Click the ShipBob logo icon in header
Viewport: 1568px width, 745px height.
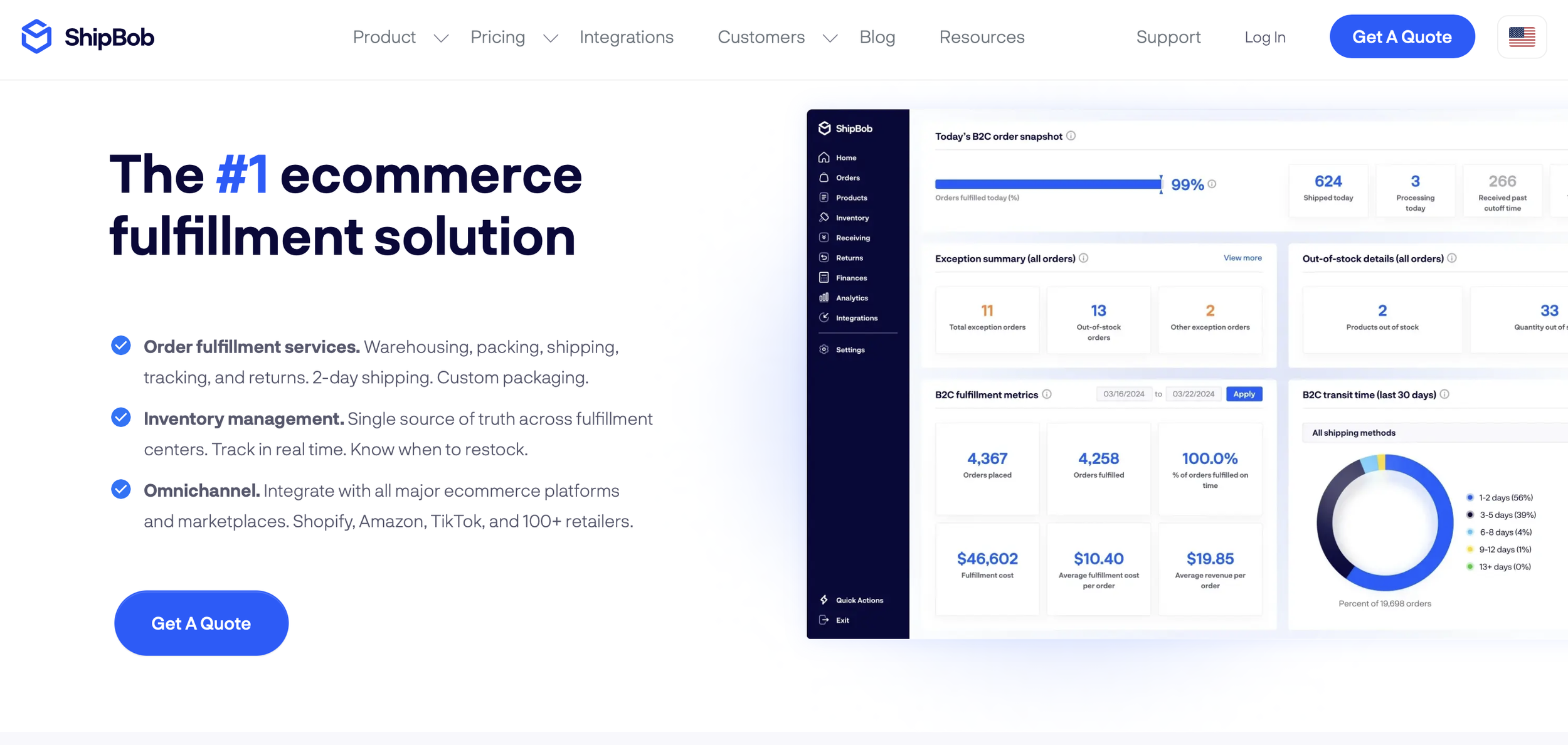tap(36, 36)
